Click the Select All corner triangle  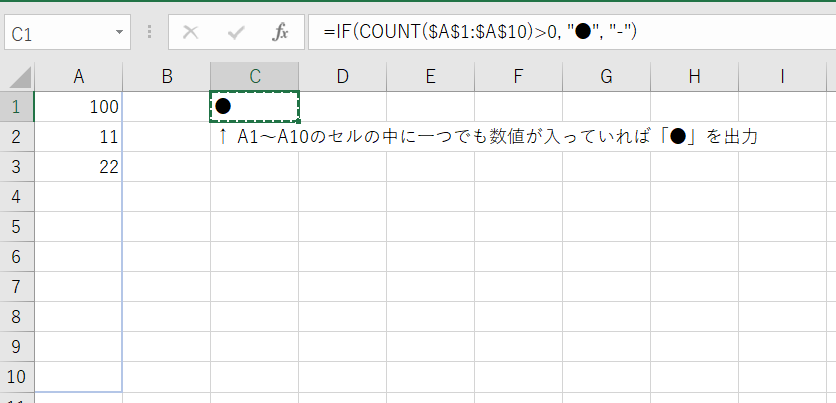point(20,77)
